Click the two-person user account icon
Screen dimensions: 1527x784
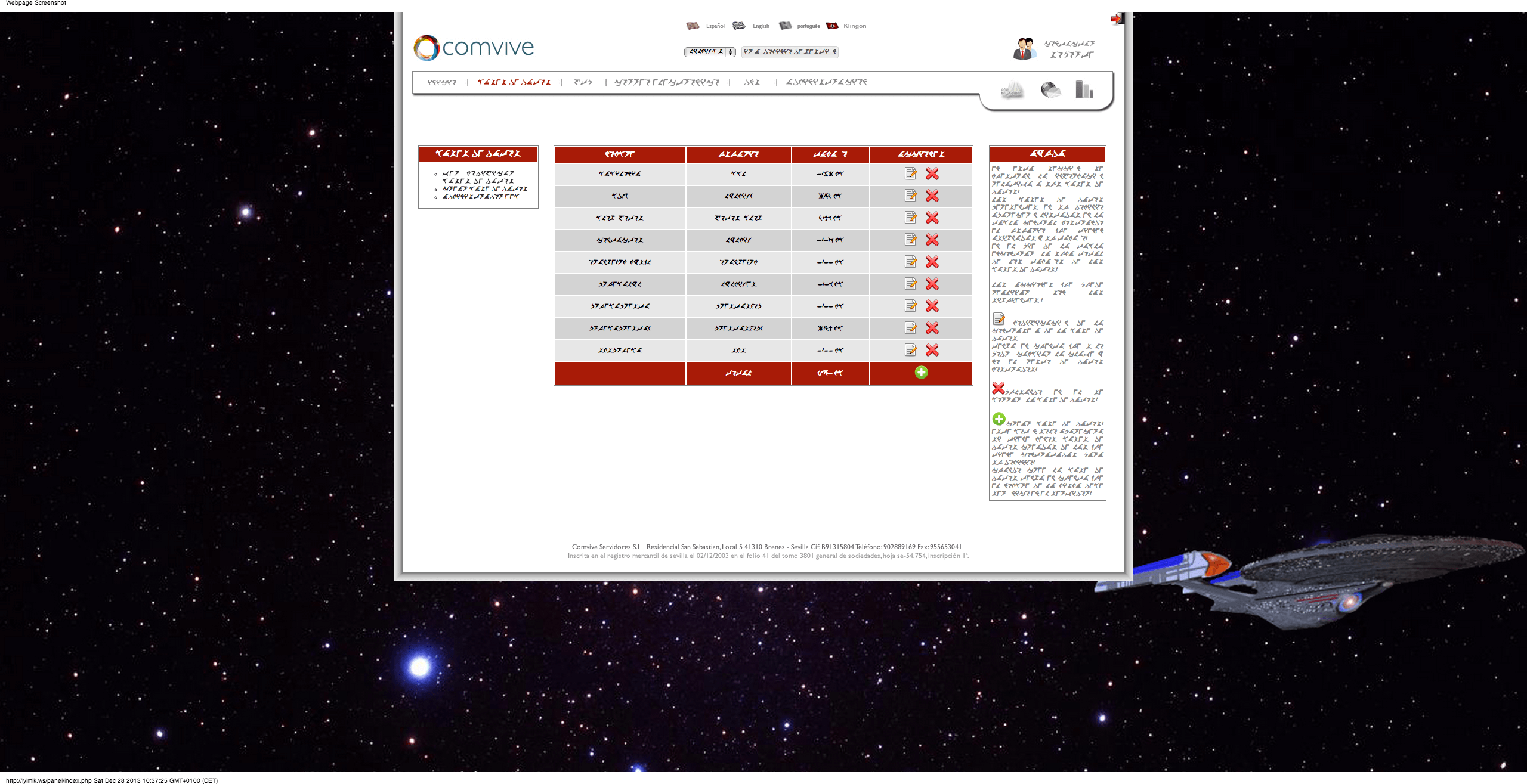pyautogui.click(x=1024, y=48)
